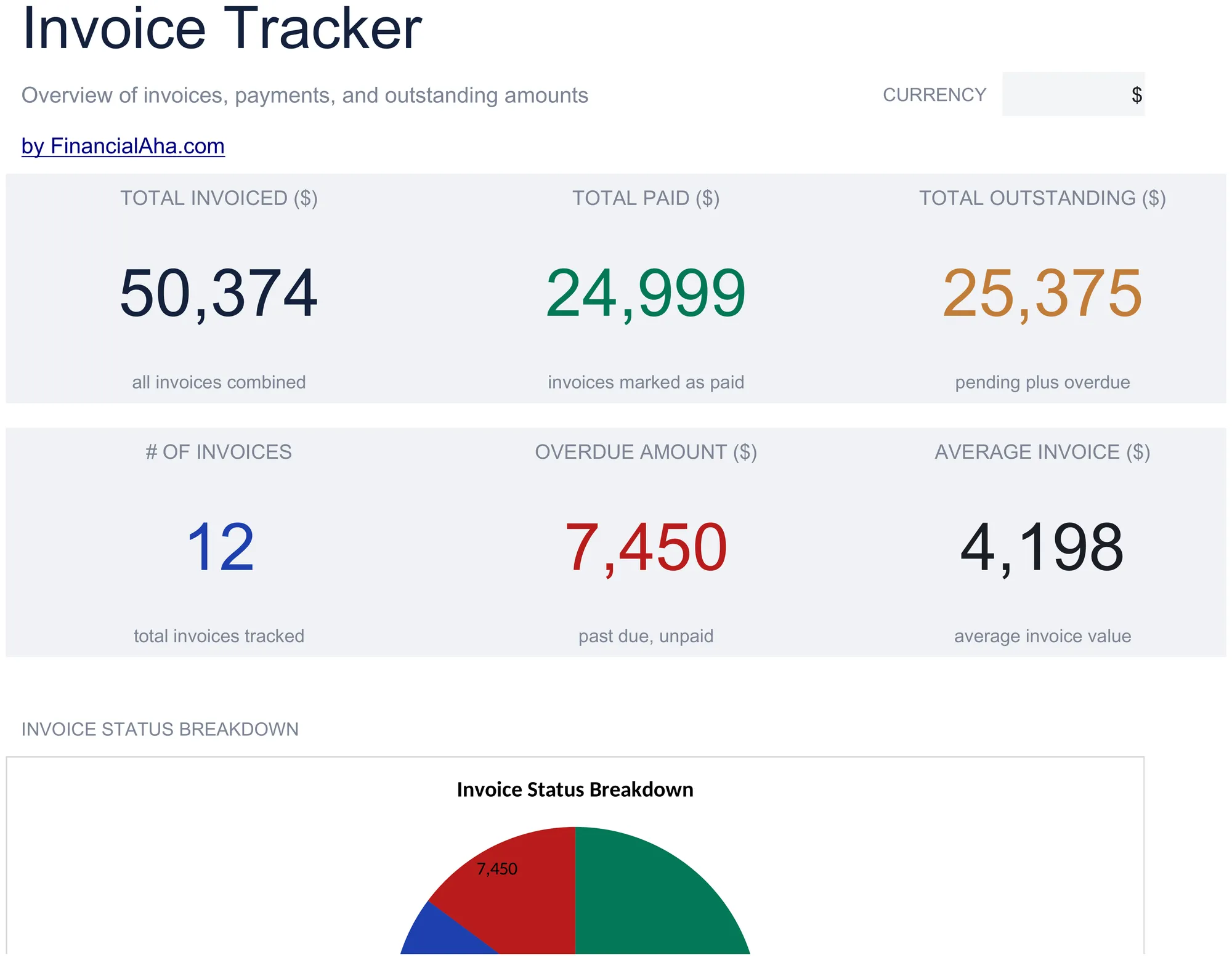Image resolution: width=1232 pixels, height=960 pixels.
Task: Click the 'average invoice value' caption
Action: coord(1042,636)
